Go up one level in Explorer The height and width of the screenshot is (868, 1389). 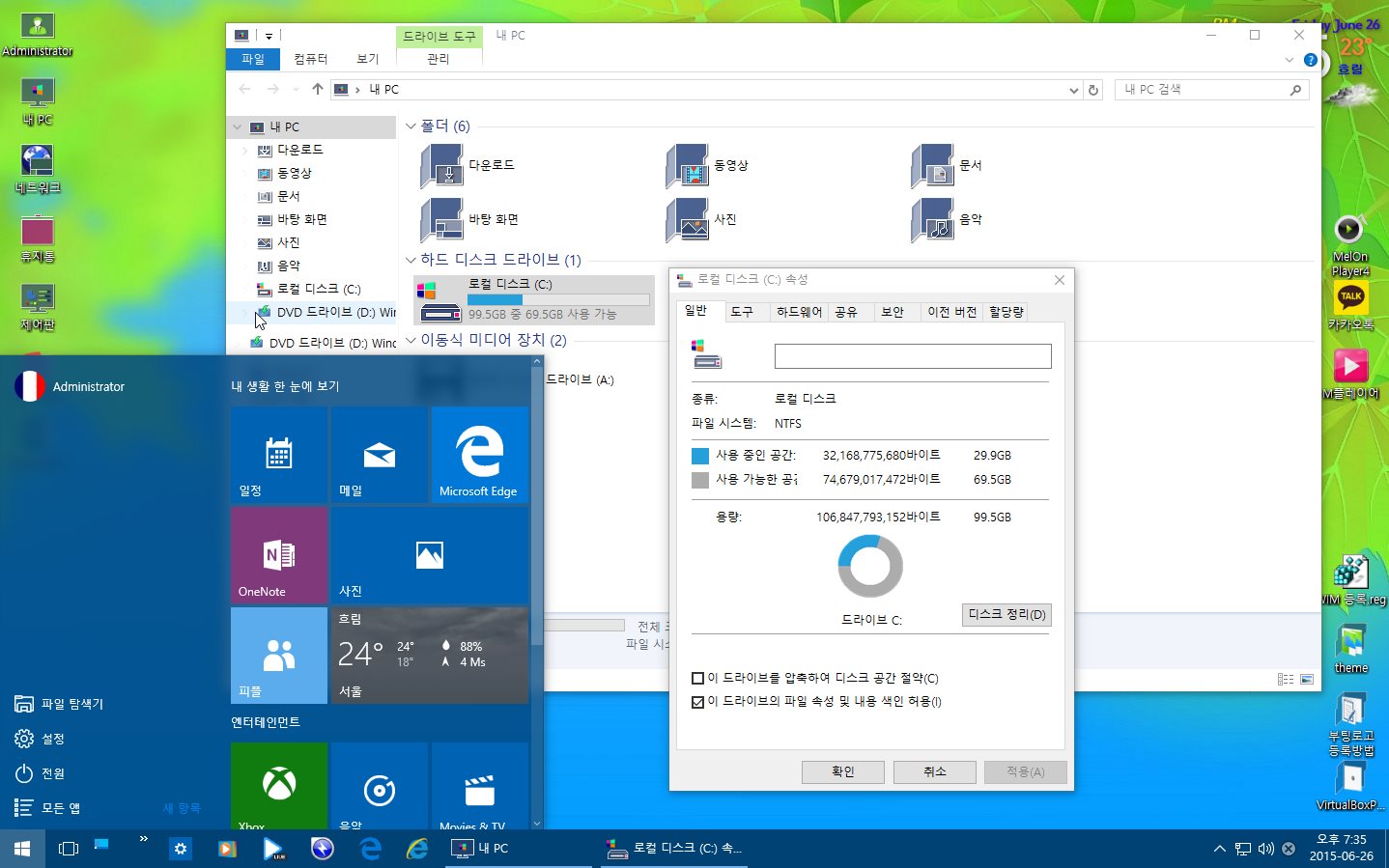point(318,89)
